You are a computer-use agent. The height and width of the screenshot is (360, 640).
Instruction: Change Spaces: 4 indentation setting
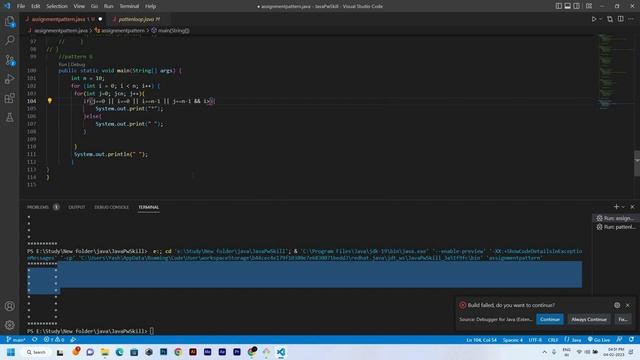tap(513, 340)
